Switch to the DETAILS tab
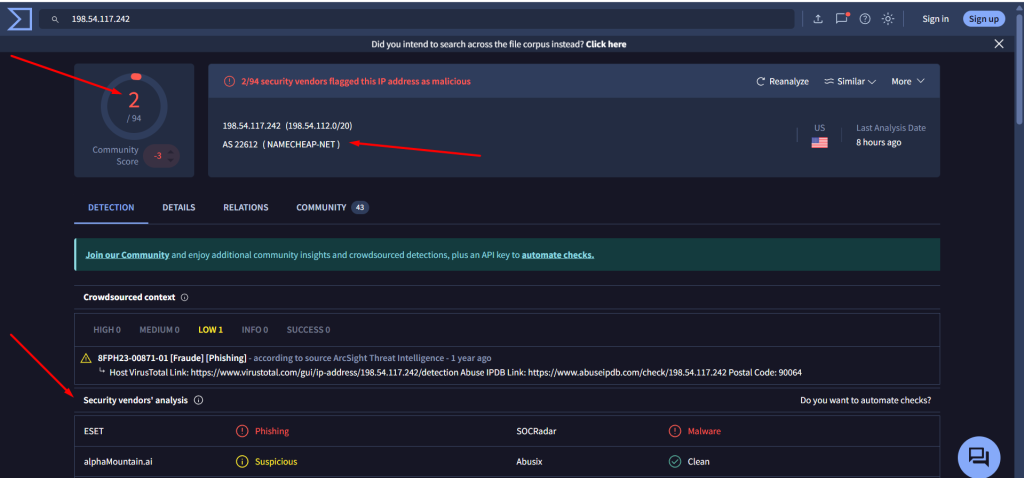 pos(179,208)
